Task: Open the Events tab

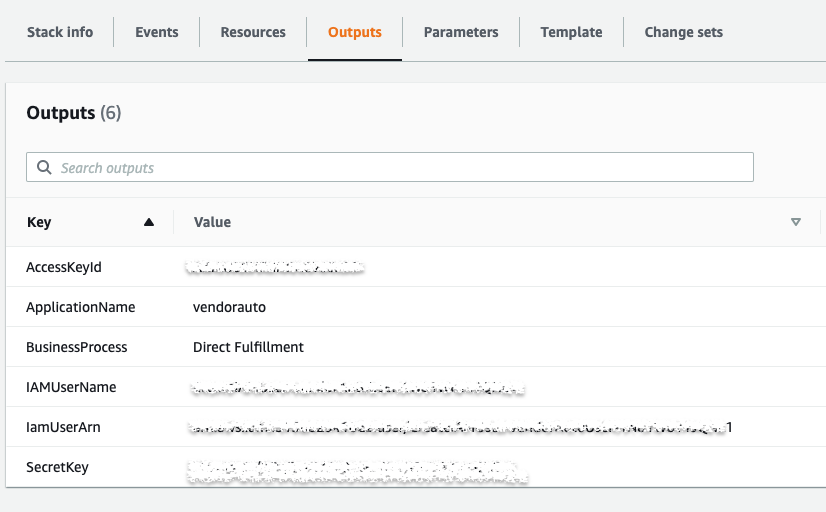Action: click(x=157, y=32)
